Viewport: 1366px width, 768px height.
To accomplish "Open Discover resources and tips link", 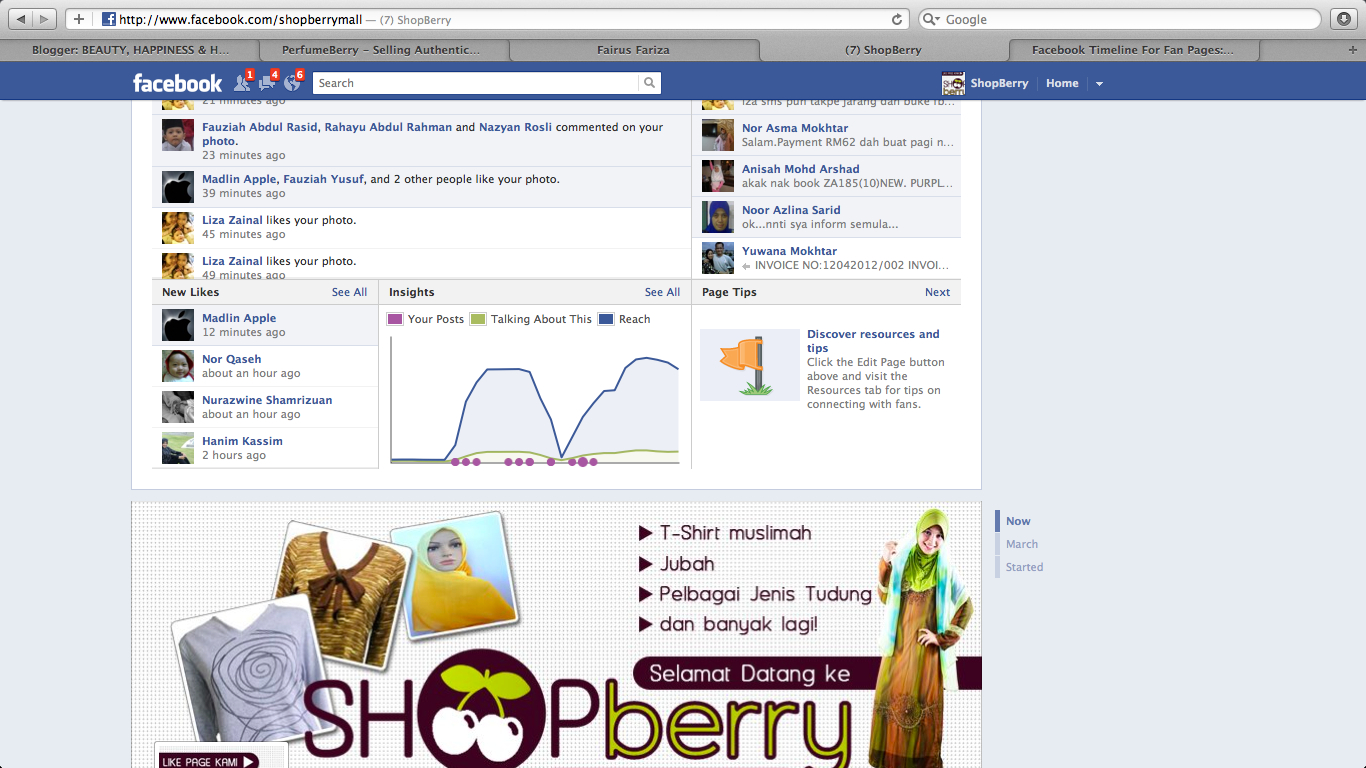I will click(x=873, y=341).
